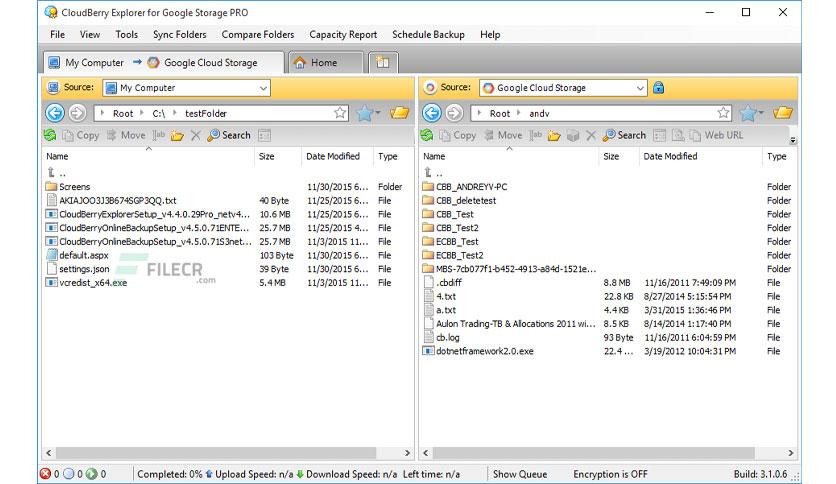The height and width of the screenshot is (484, 836).
Task: Click the delete X in the cloud pane toolbar
Action: 591,135
